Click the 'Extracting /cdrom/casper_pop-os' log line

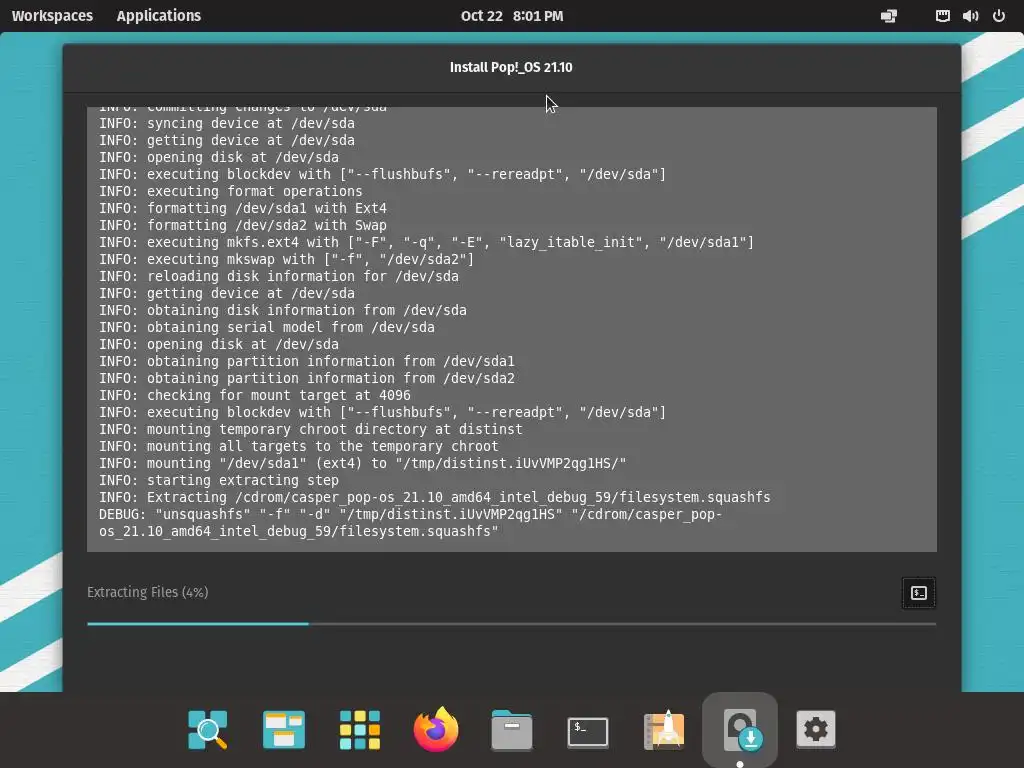tap(434, 498)
